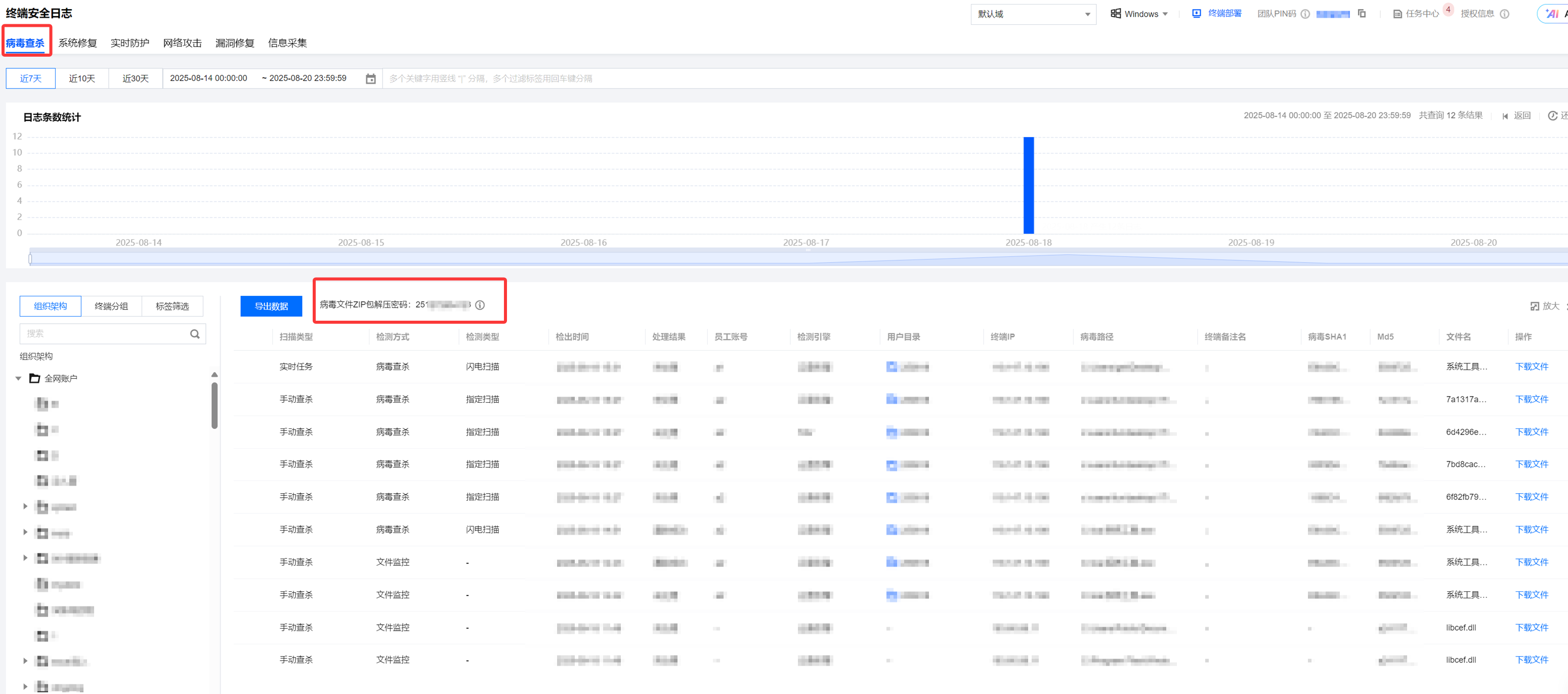Select the 近7天 time range
The image size is (1568, 694).
(x=30, y=78)
